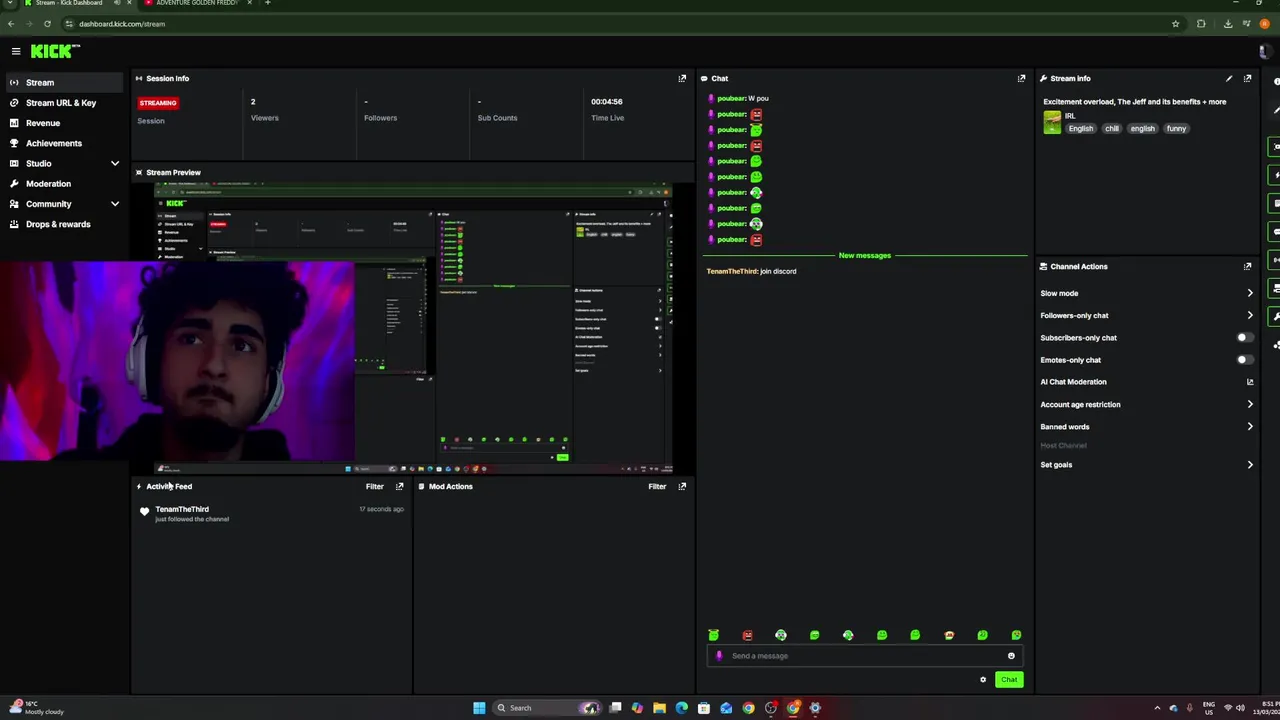Viewport: 1280px width, 720px height.
Task: Click the English language tag
Action: click(1081, 129)
